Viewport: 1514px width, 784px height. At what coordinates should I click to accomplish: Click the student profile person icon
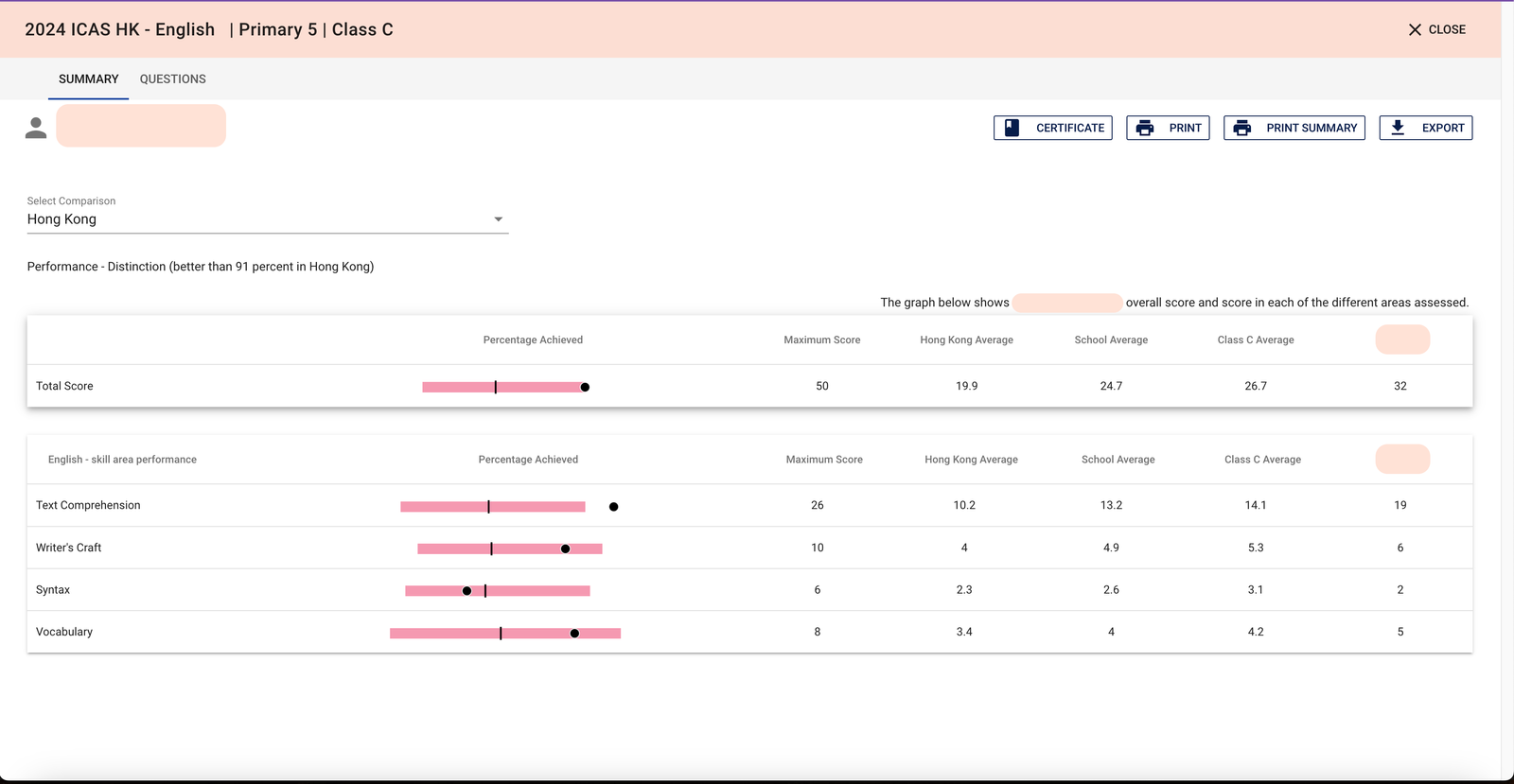click(36, 128)
